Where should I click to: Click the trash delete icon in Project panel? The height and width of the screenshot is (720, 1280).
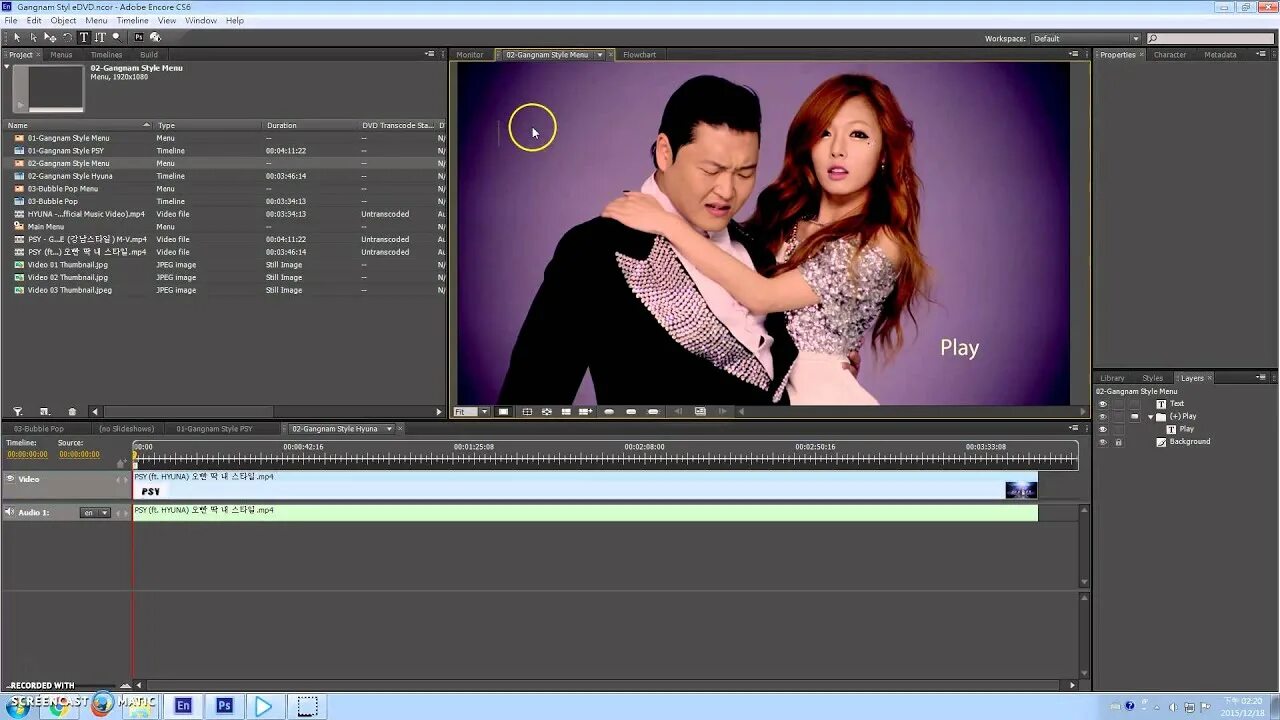point(71,411)
